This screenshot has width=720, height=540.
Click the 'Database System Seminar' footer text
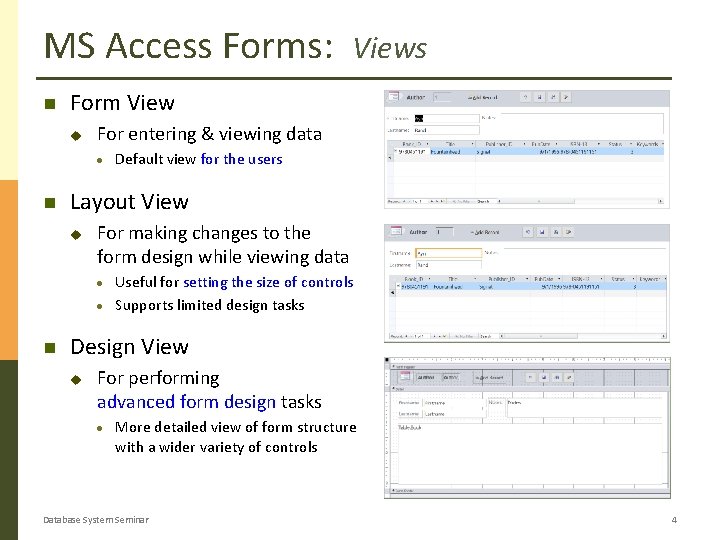coord(96,520)
